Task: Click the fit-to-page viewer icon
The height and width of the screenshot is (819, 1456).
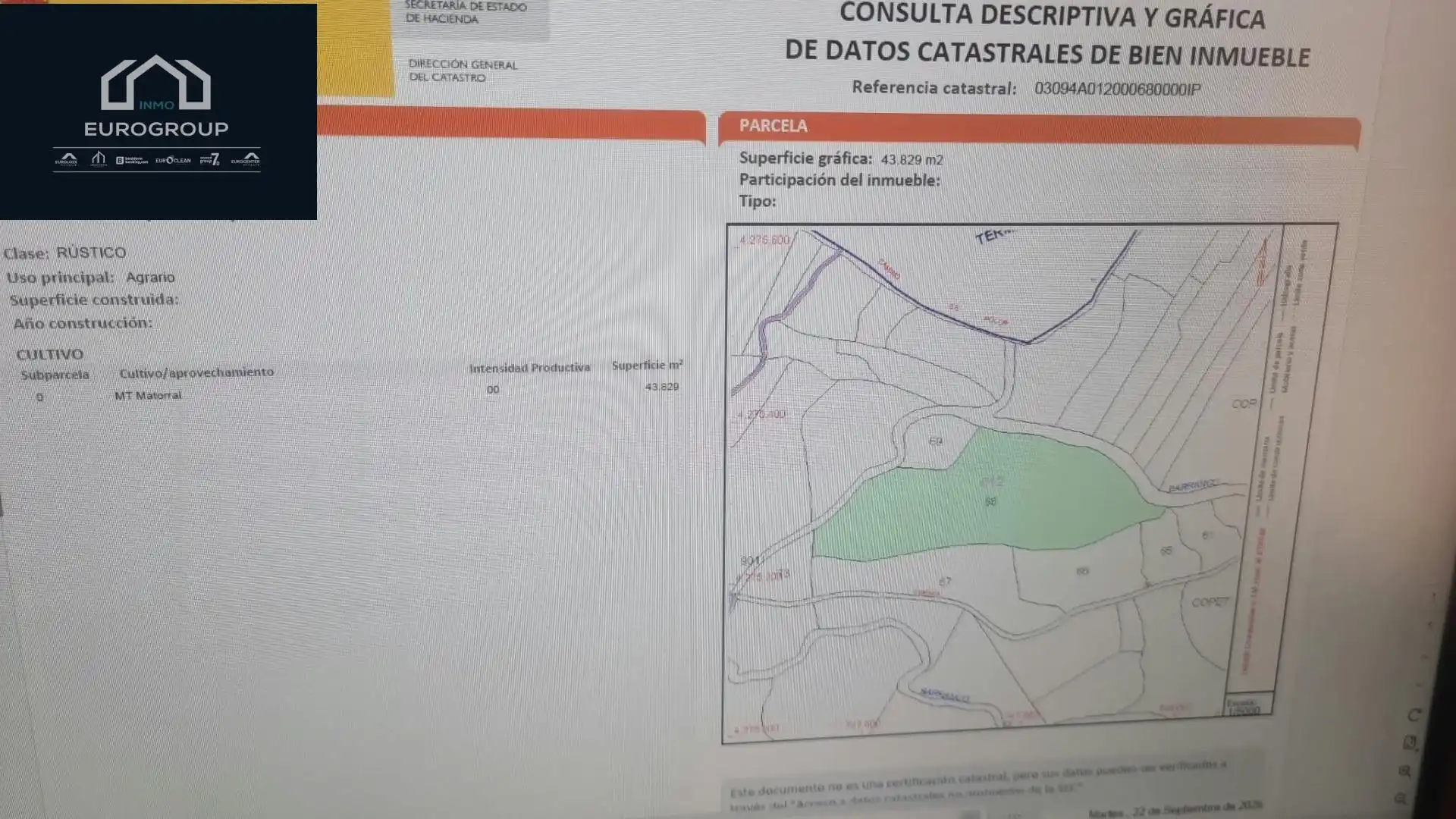Action: coord(1410,743)
